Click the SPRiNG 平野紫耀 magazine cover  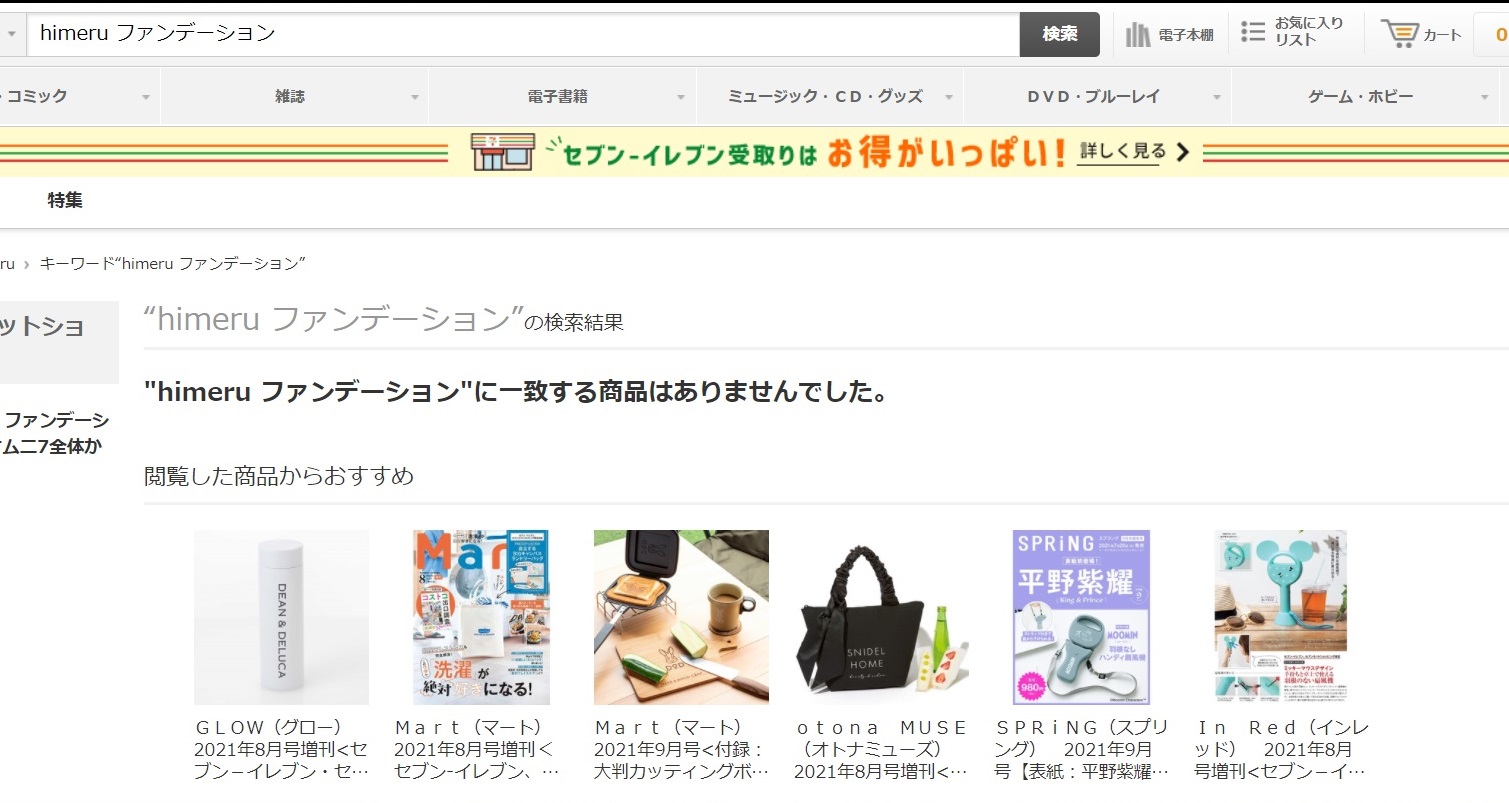tap(1081, 617)
